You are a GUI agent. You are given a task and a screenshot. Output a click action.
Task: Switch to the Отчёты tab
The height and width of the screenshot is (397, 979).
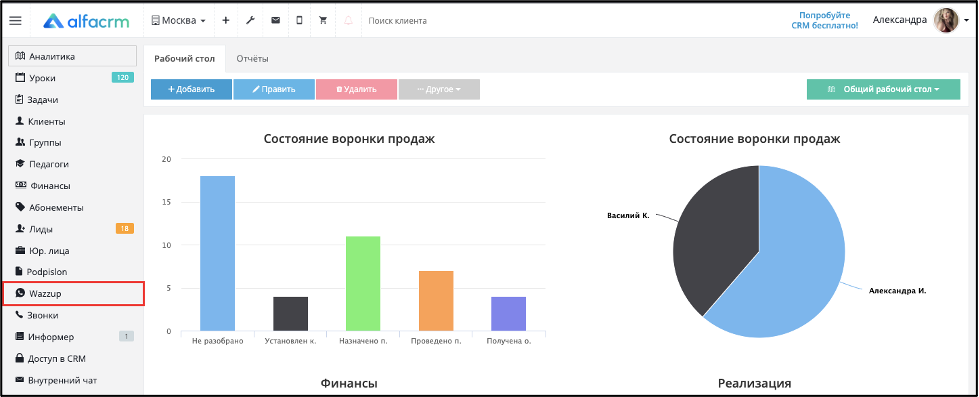point(252,59)
